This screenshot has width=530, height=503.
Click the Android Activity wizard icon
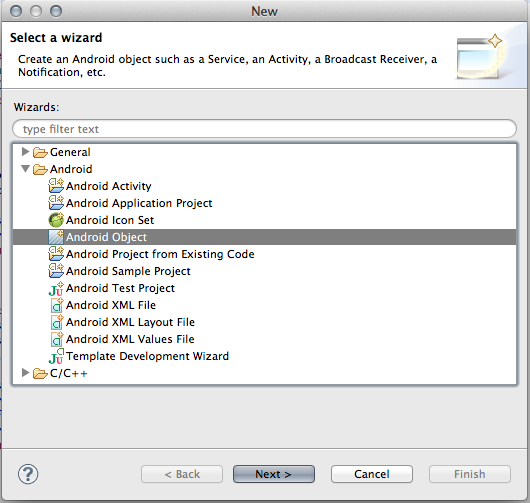56,186
